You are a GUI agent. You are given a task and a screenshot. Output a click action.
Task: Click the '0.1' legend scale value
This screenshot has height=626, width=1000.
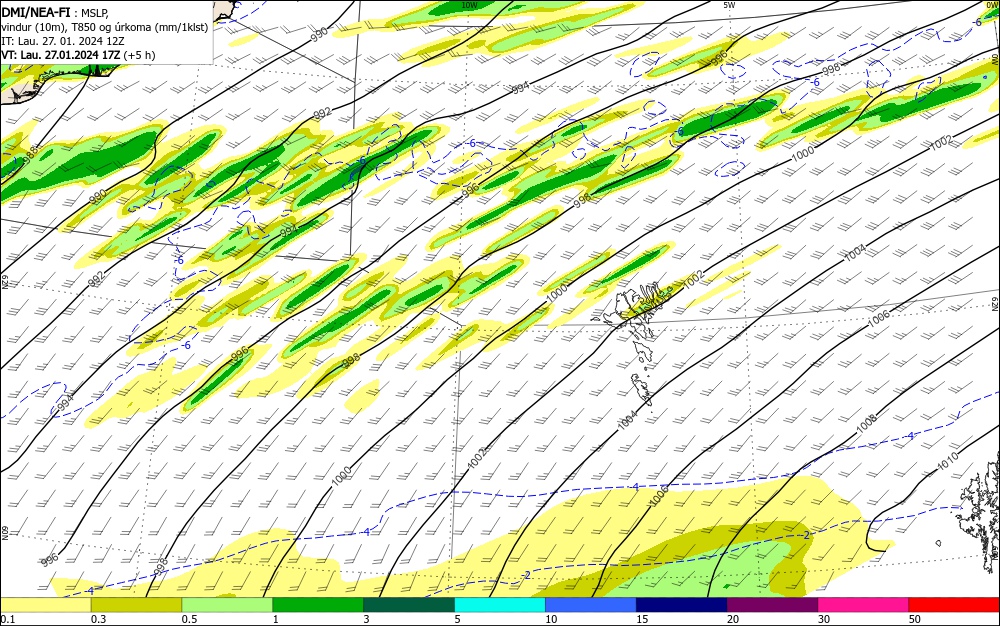click(8, 619)
